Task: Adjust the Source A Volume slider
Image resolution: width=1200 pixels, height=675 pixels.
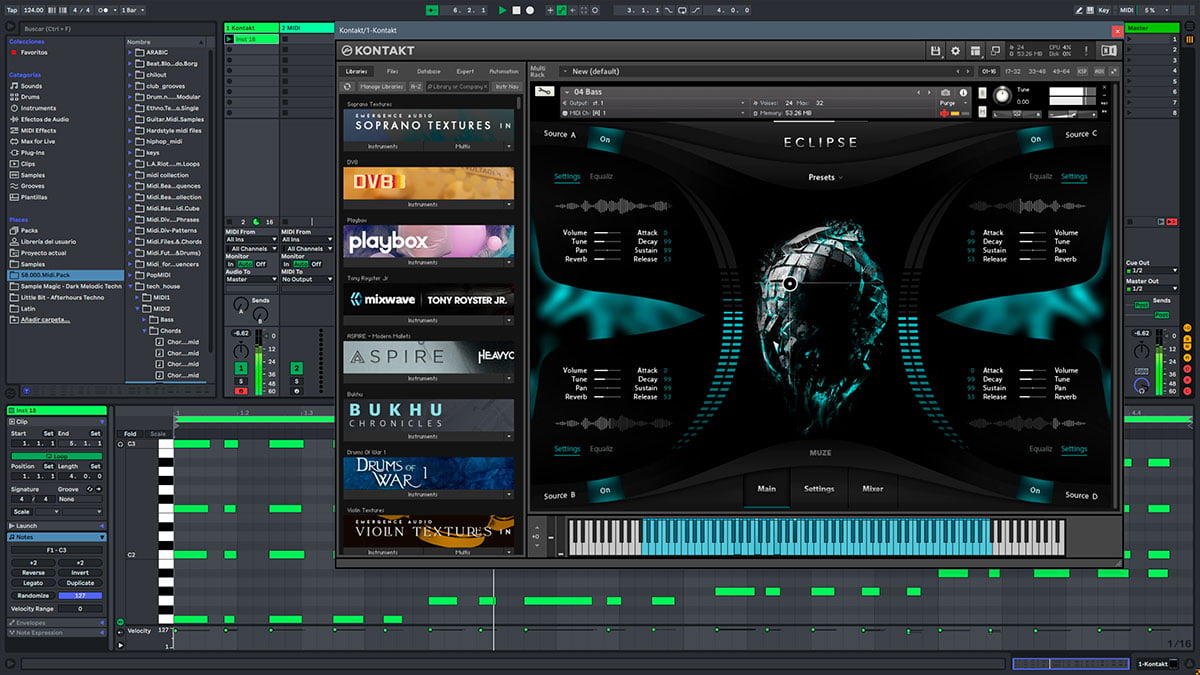Action: coord(607,233)
